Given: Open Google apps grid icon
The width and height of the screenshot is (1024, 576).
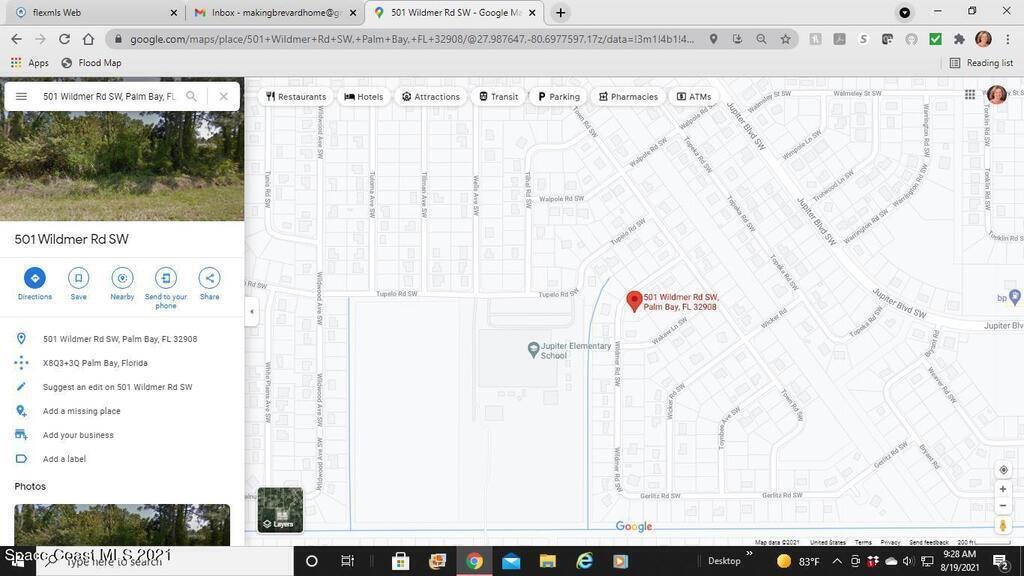Looking at the screenshot, I should click(970, 95).
